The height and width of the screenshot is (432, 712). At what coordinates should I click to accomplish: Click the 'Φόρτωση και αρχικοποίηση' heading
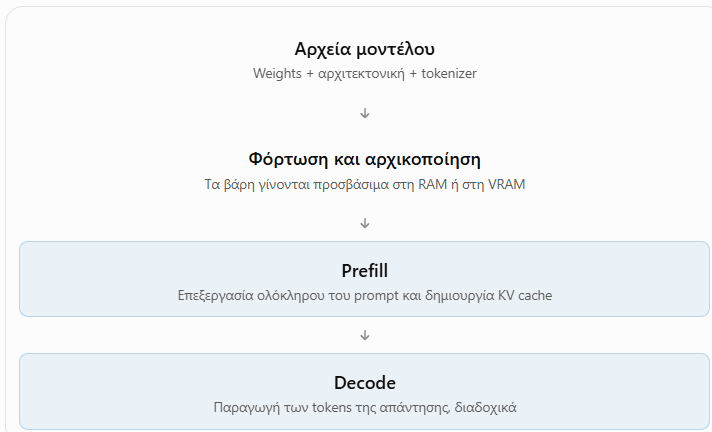pos(365,159)
